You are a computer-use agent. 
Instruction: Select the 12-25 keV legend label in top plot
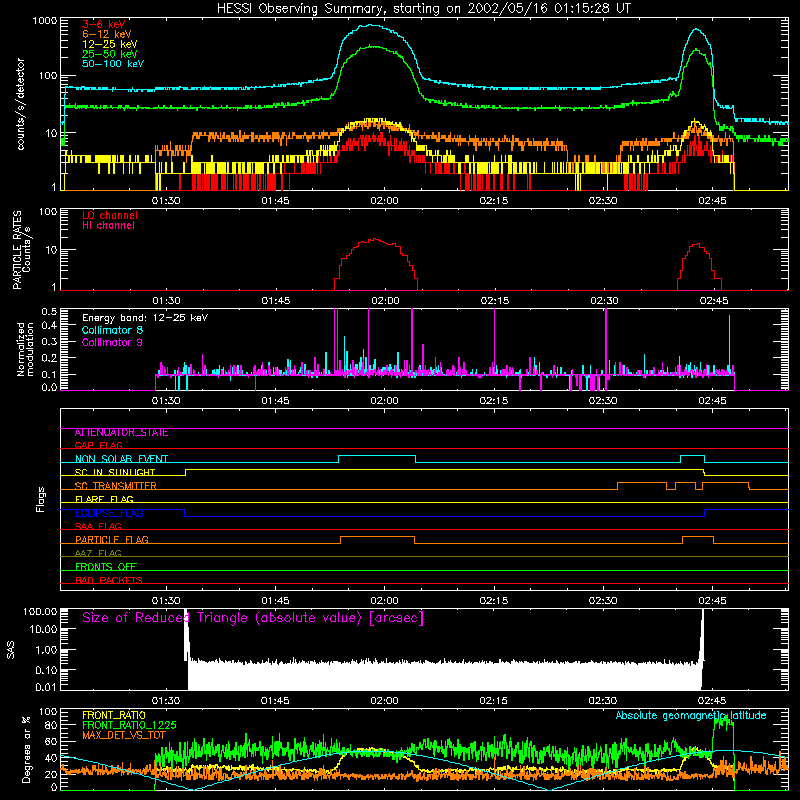pos(110,44)
